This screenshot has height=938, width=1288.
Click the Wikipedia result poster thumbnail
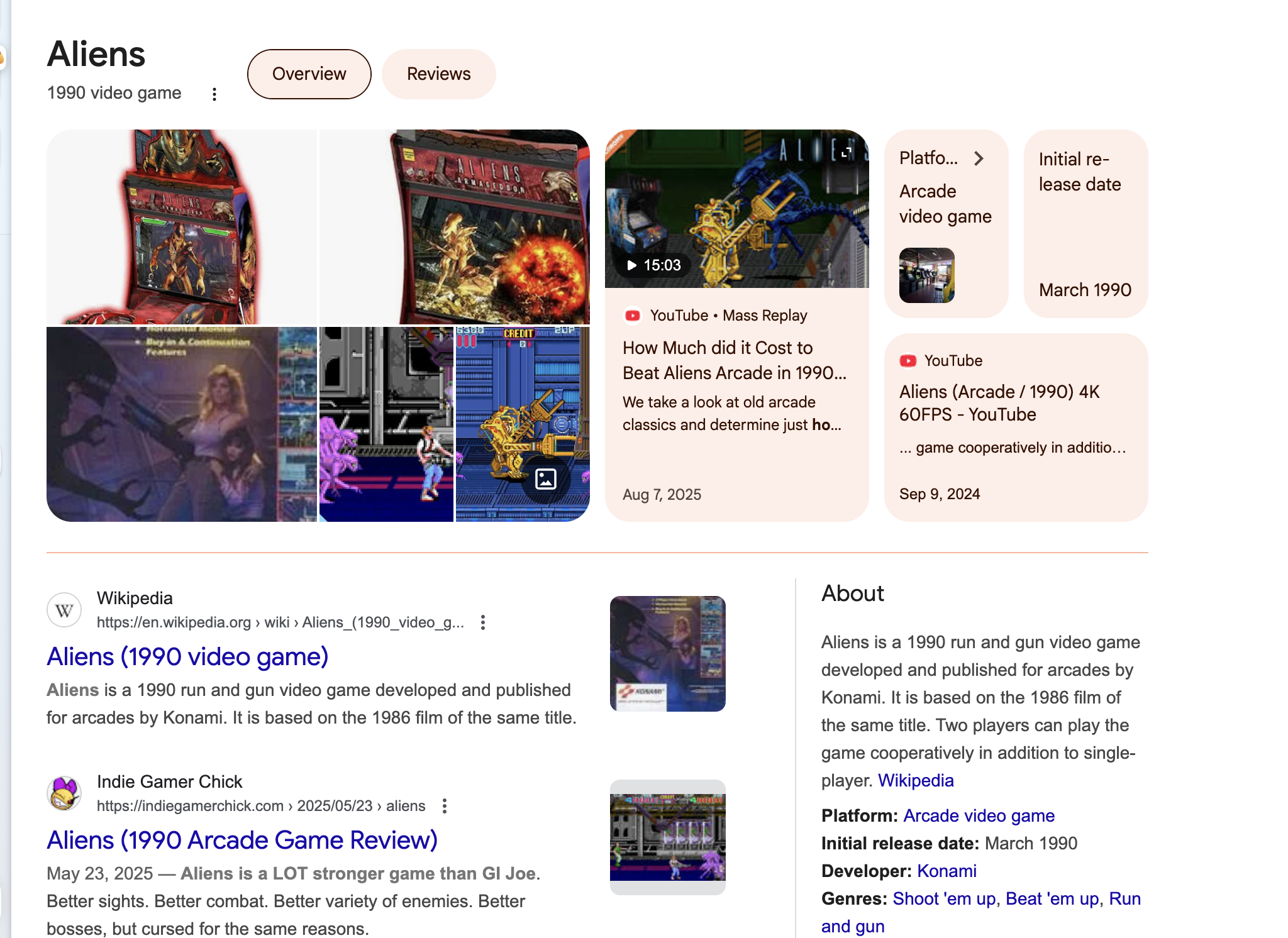click(x=668, y=654)
